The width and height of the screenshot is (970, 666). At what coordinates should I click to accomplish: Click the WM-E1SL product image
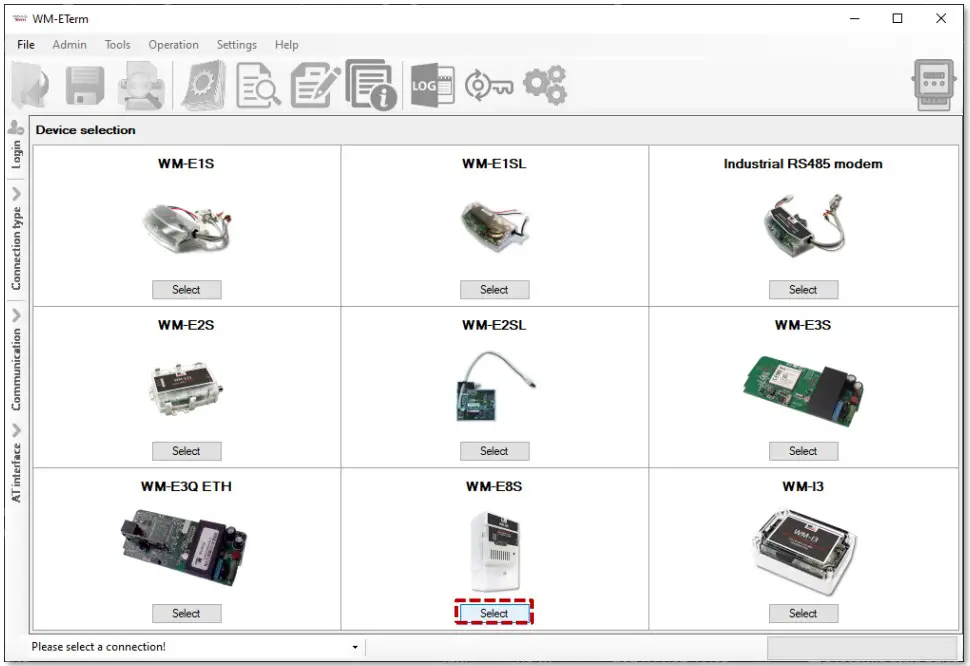point(494,226)
